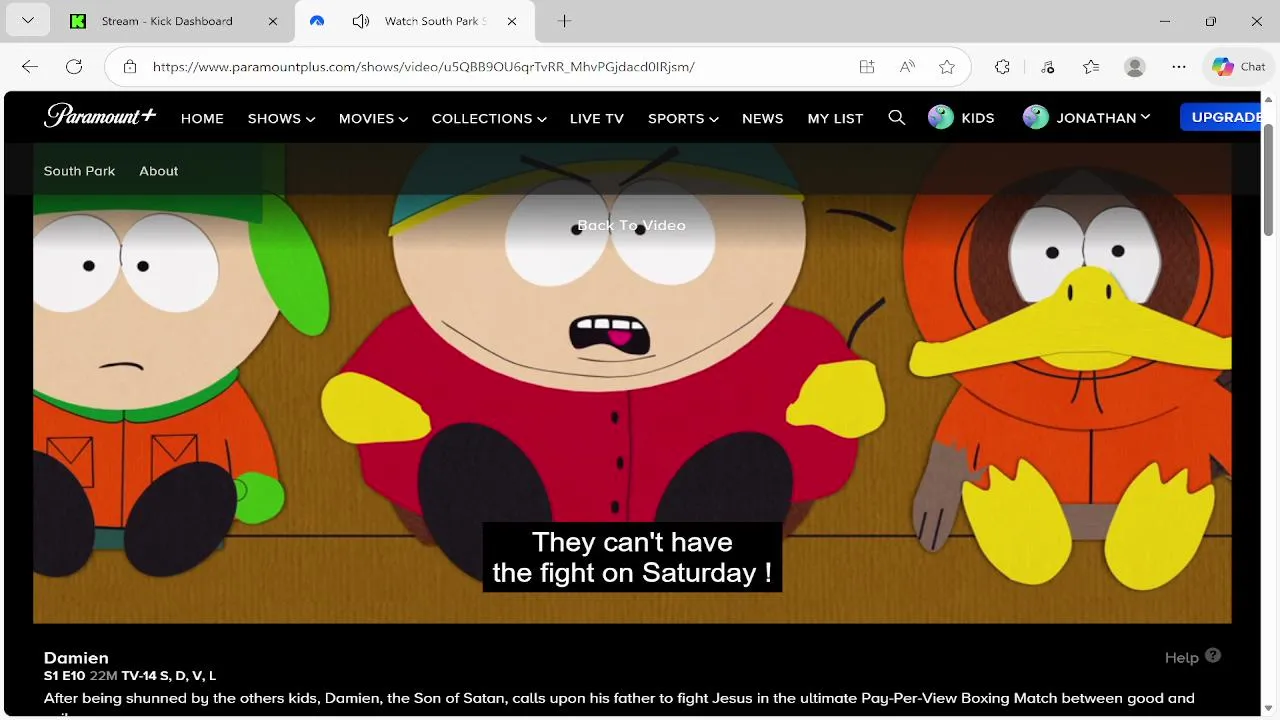Go back to previous page
The image size is (1280, 720).
[x=30, y=67]
